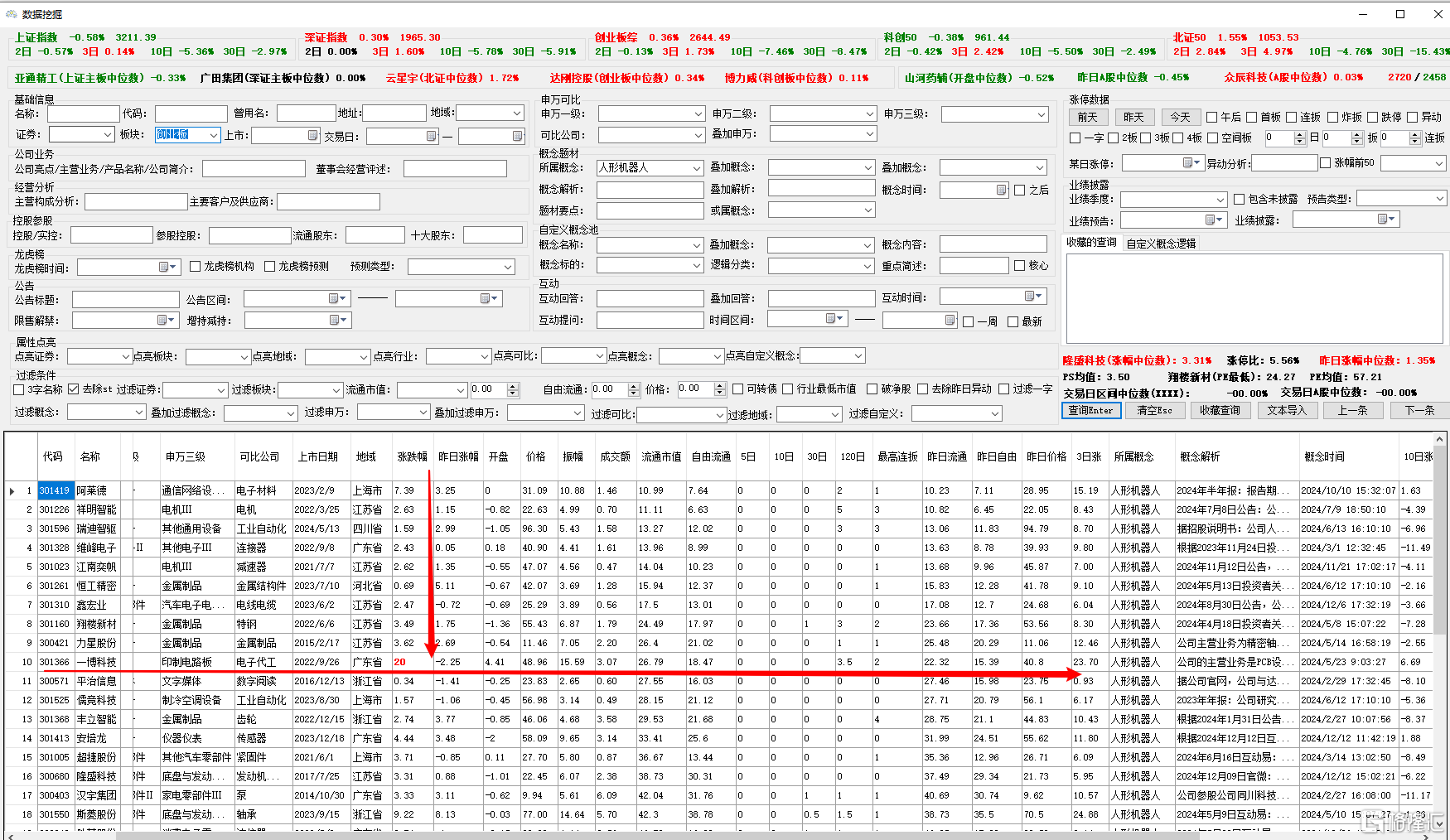Go to the 下一条 record

[x=1419, y=411]
